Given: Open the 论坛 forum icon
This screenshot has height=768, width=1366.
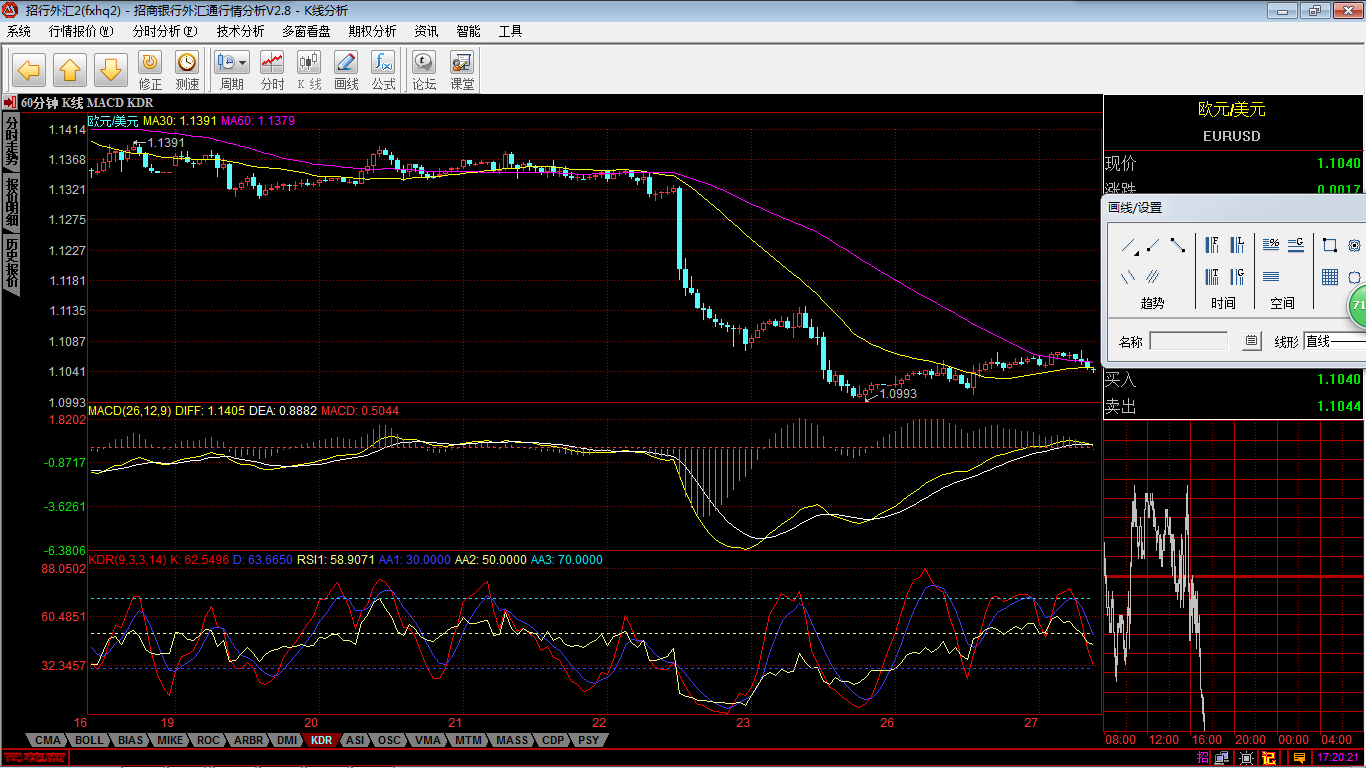Looking at the screenshot, I should point(424,70).
